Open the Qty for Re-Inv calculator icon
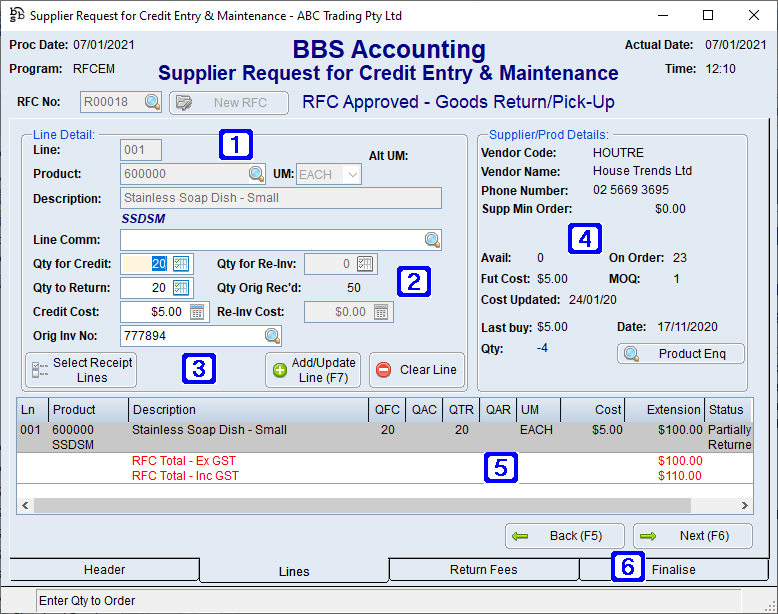Viewport: 778px width, 614px height. pos(365,264)
